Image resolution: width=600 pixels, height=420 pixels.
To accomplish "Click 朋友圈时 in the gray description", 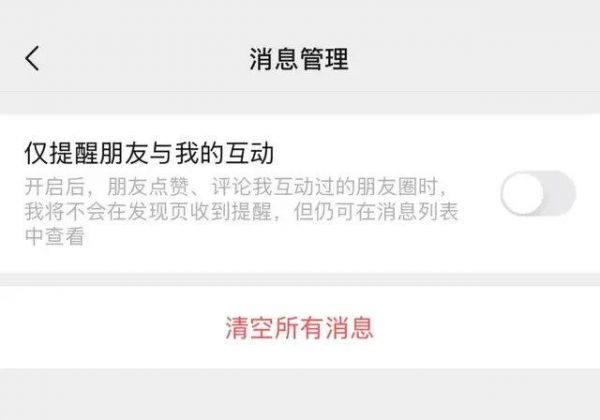I will pos(396,187).
